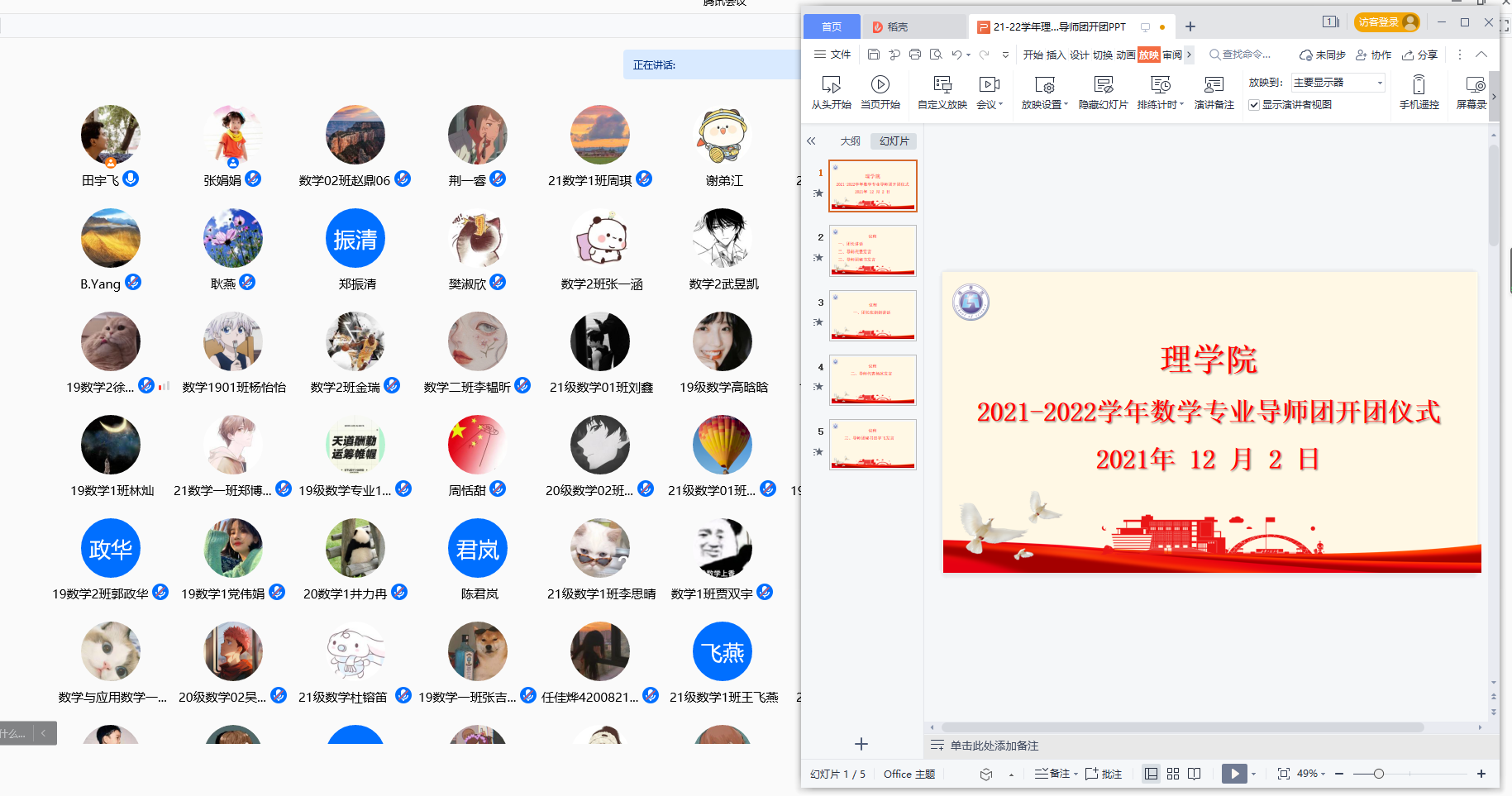
Task: Open the 放映到 display dropdown
Action: coord(1338,83)
